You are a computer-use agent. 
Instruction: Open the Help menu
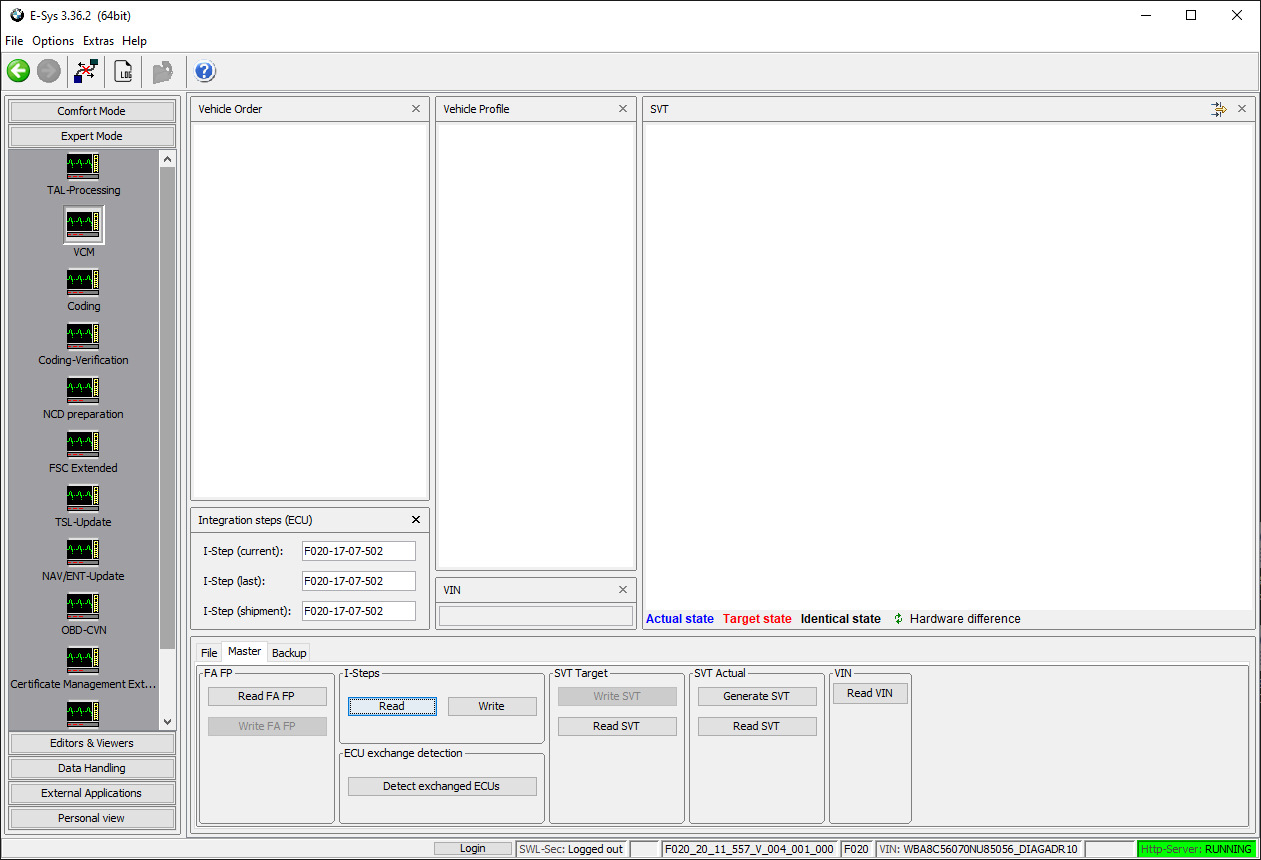point(134,41)
